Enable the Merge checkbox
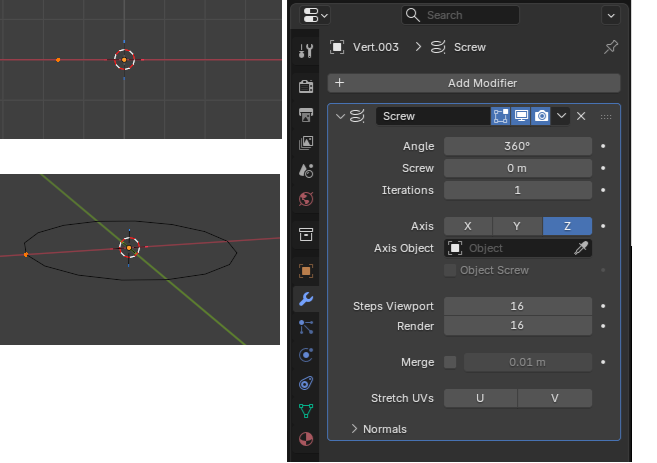Viewport: 657px width, 463px height. (450, 362)
